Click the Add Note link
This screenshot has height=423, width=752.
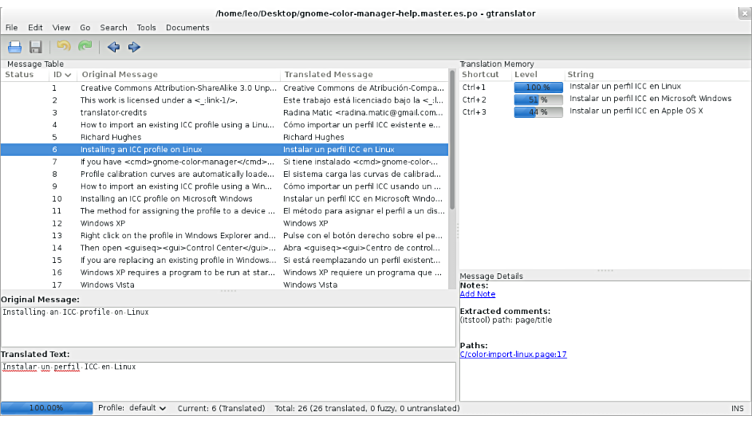[477, 294]
